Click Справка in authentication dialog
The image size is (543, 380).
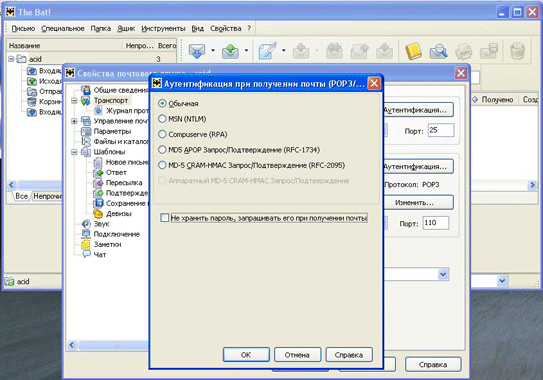pyautogui.click(x=349, y=355)
